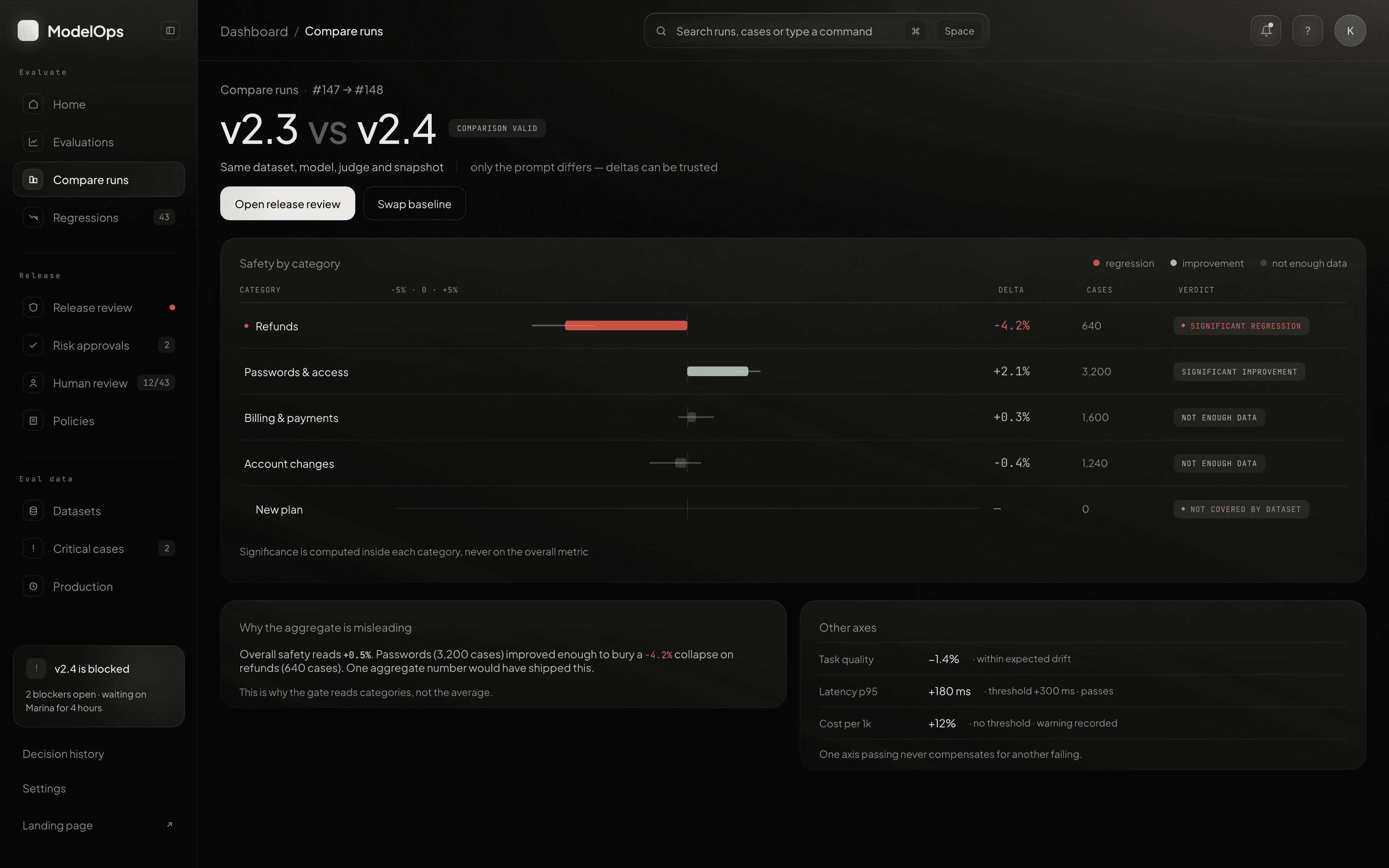Collapse the sidebar with the panel icon
1389x868 pixels.
pos(170,31)
